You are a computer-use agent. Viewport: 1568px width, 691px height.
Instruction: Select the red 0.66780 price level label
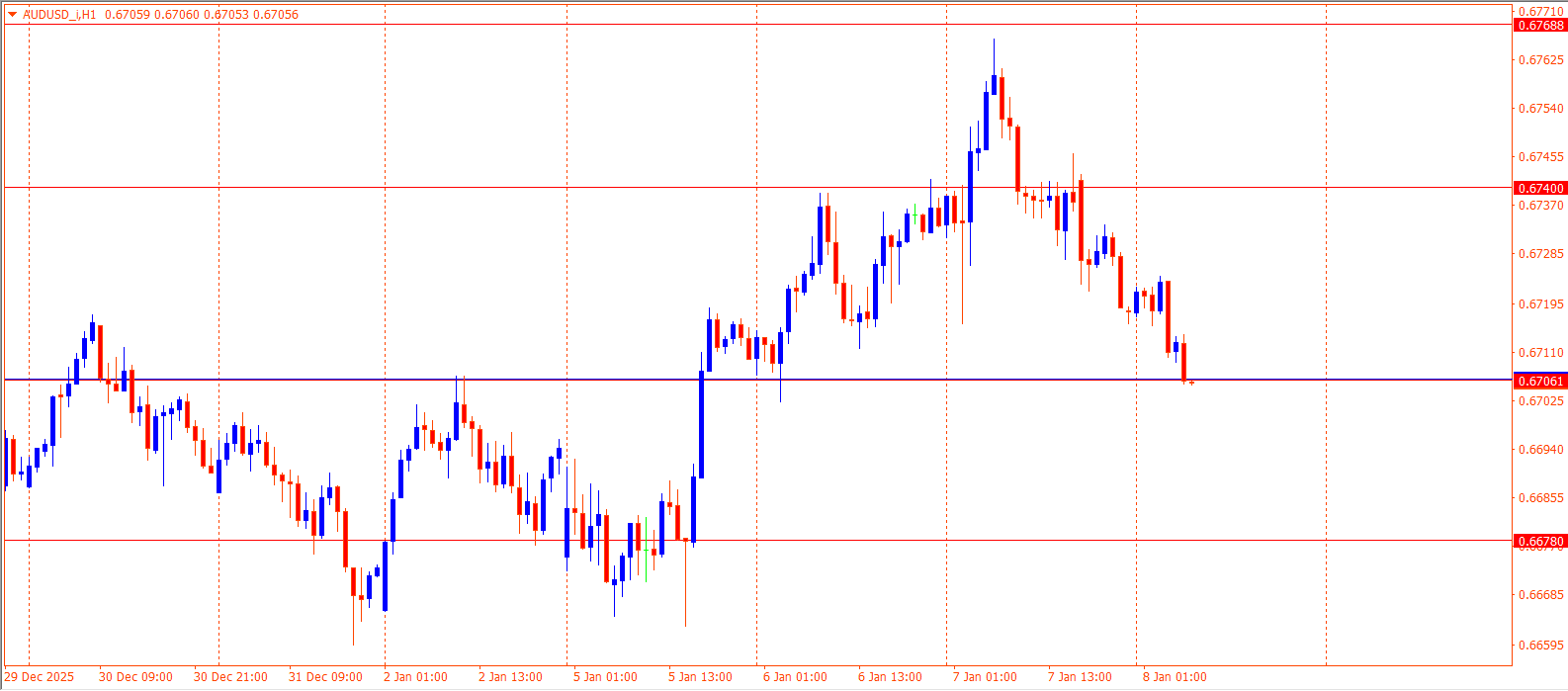(x=1540, y=541)
